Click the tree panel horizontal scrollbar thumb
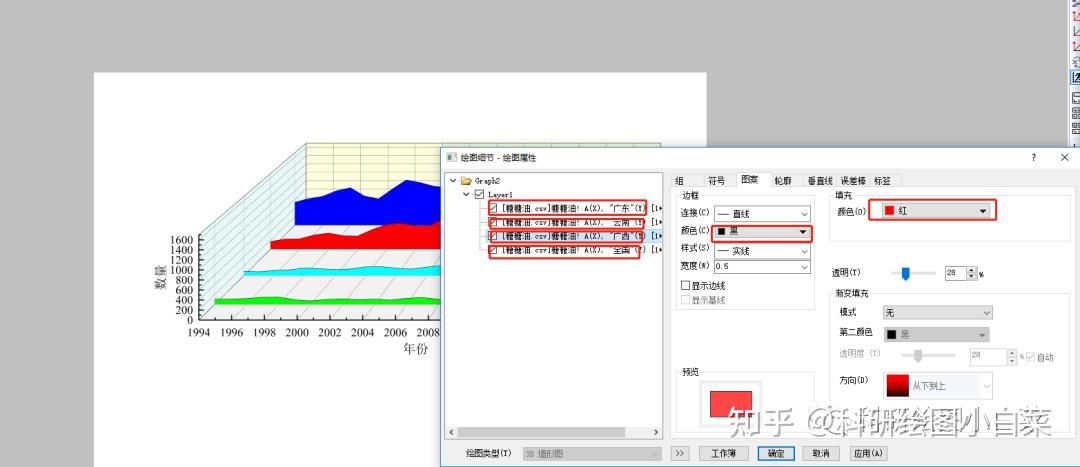 click(541, 433)
